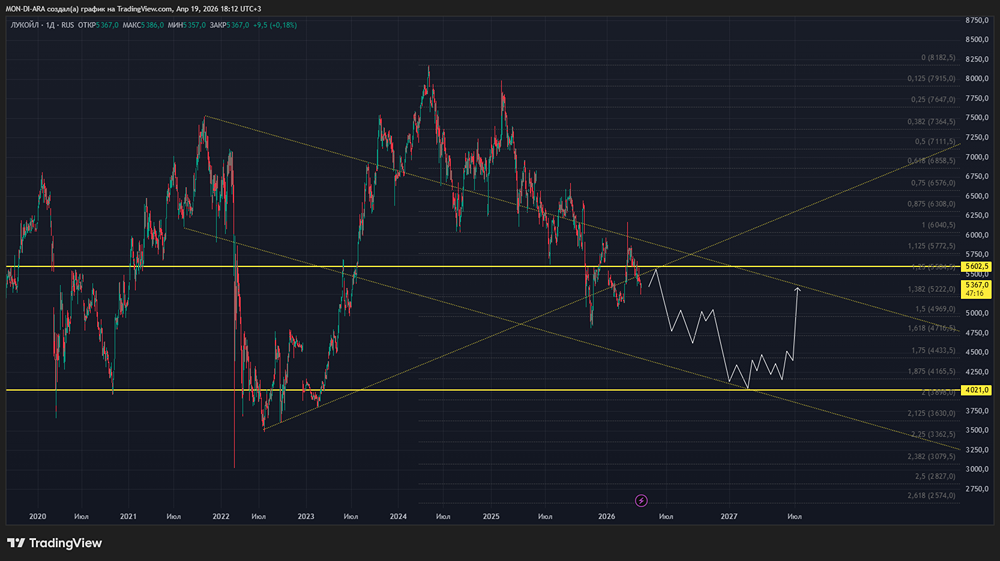Click the 1Д timeframe in the legend
Viewport: 1000px width, 561px height.
[56, 25]
